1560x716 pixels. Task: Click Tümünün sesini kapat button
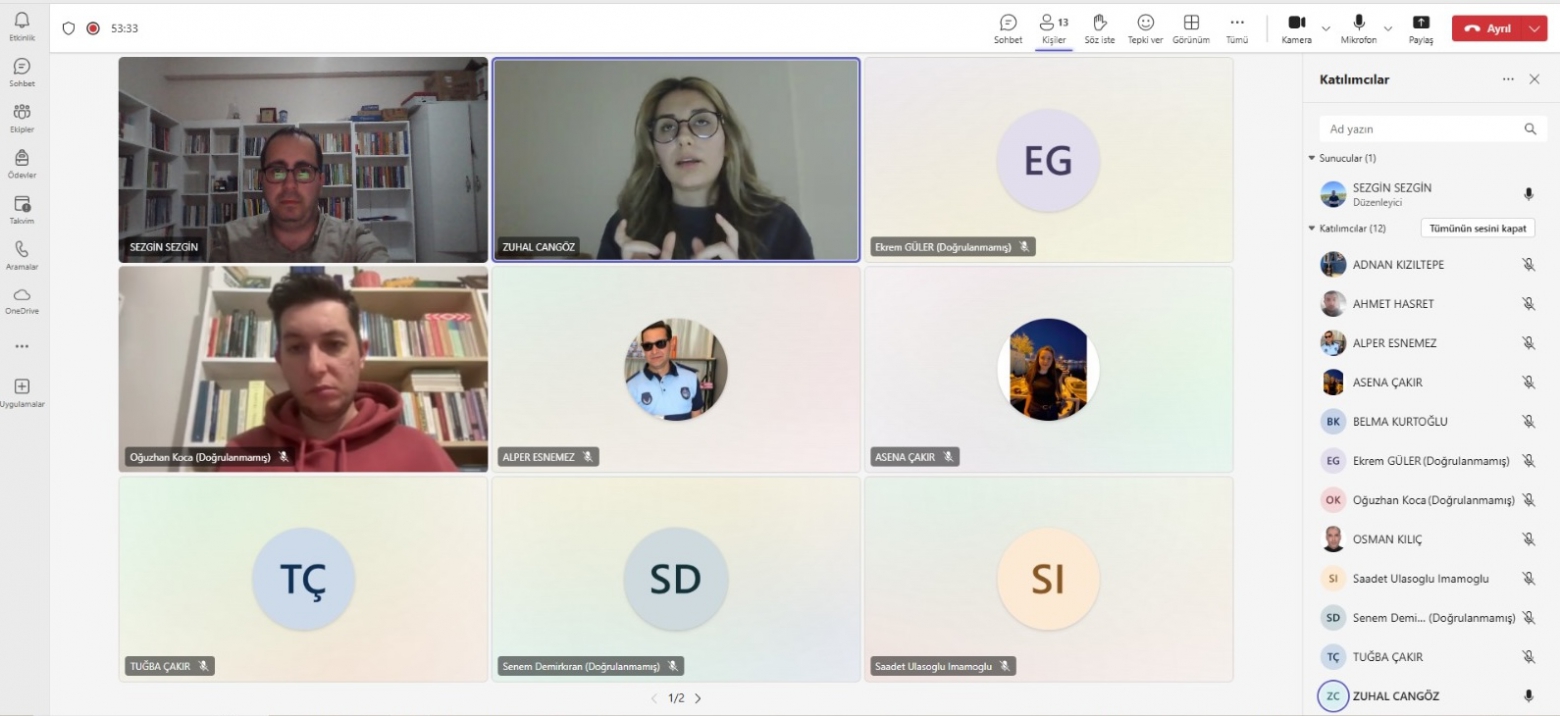click(1478, 228)
